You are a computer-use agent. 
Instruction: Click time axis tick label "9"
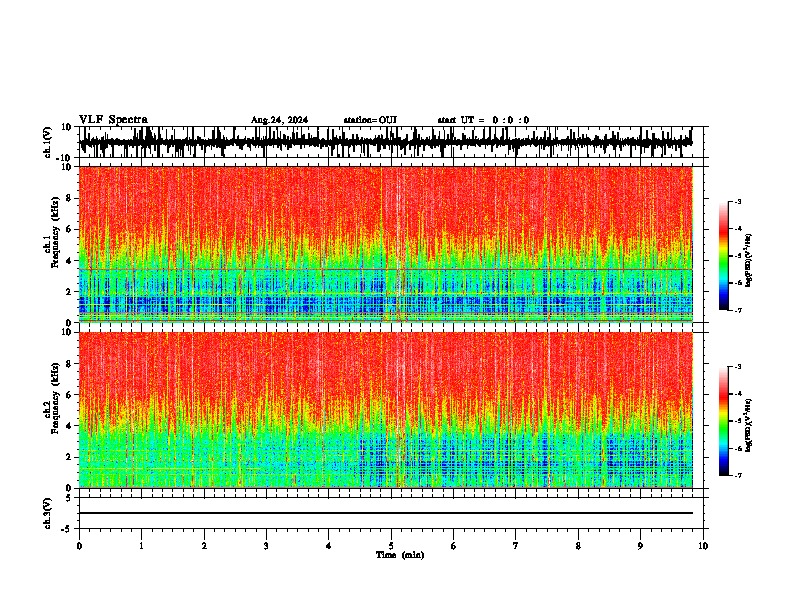coord(640,546)
